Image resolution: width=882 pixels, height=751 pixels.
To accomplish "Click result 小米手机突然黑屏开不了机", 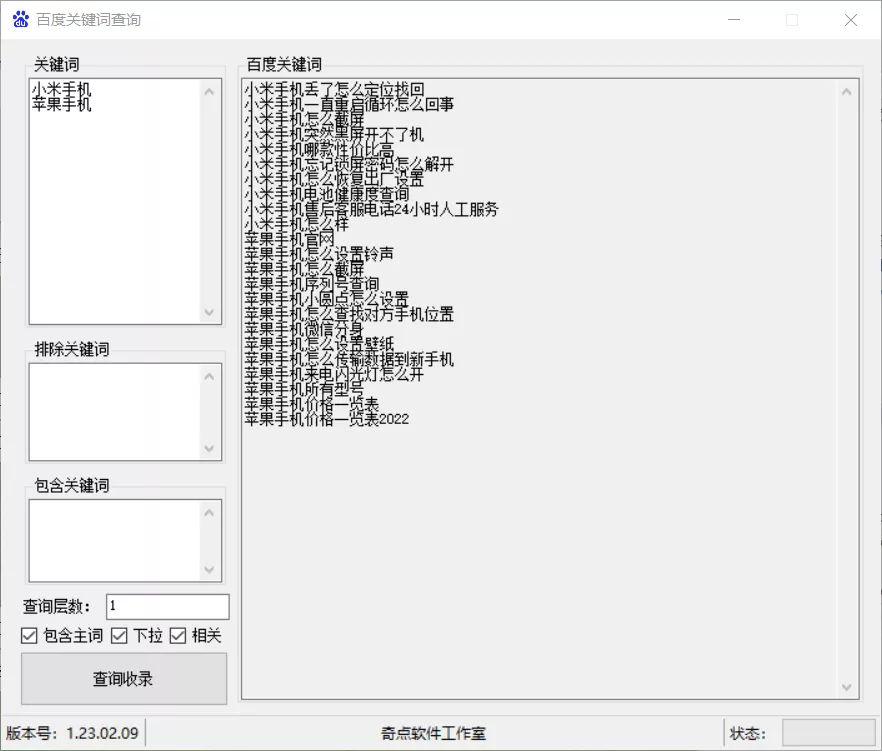I will [334, 134].
